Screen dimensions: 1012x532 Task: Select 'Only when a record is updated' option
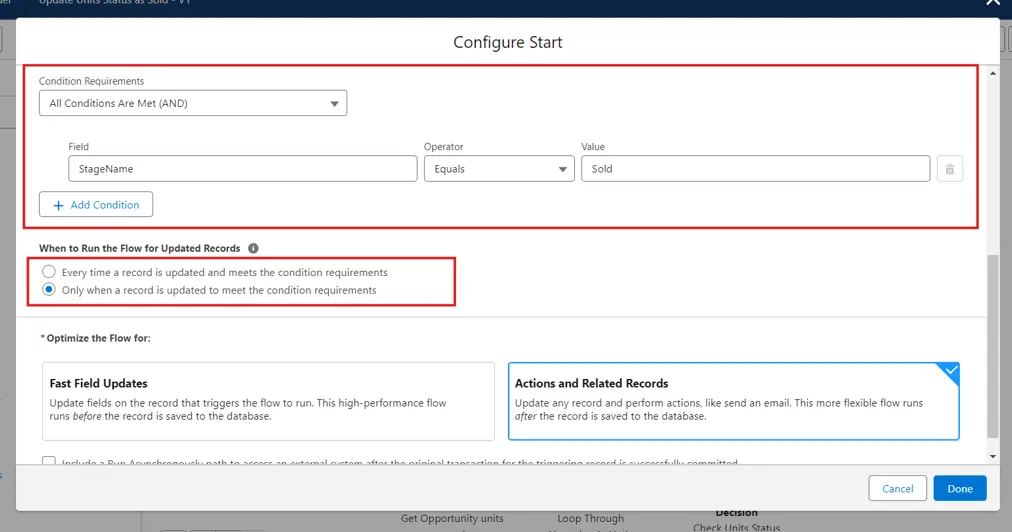49,290
